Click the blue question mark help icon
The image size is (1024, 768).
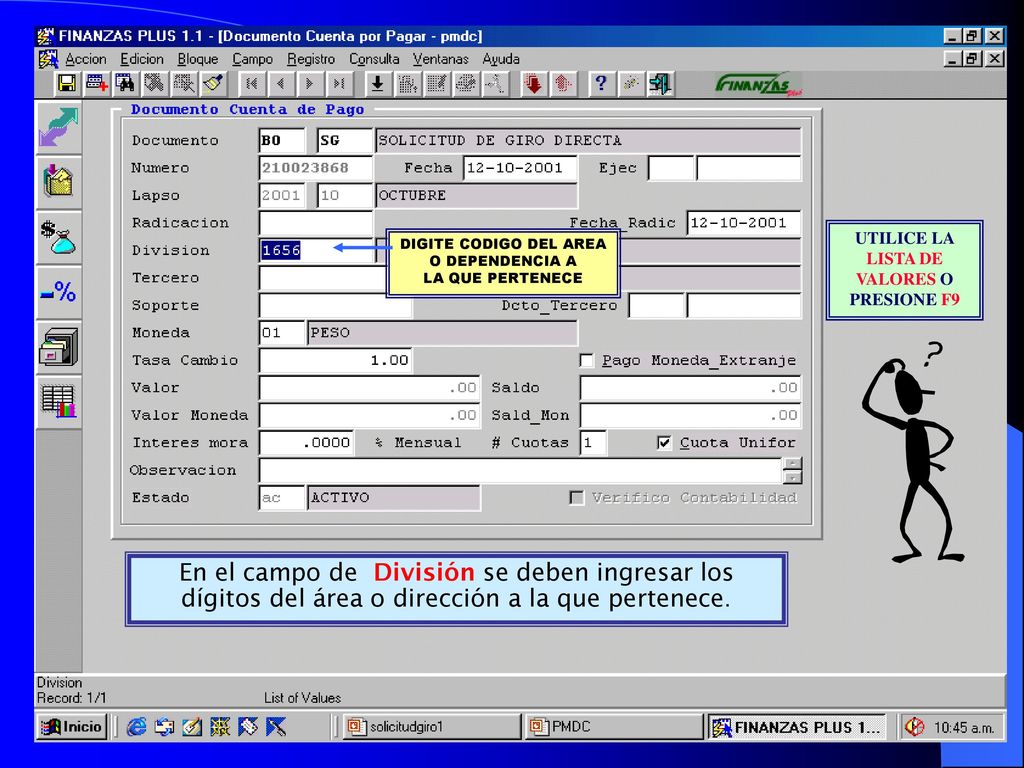tap(601, 84)
